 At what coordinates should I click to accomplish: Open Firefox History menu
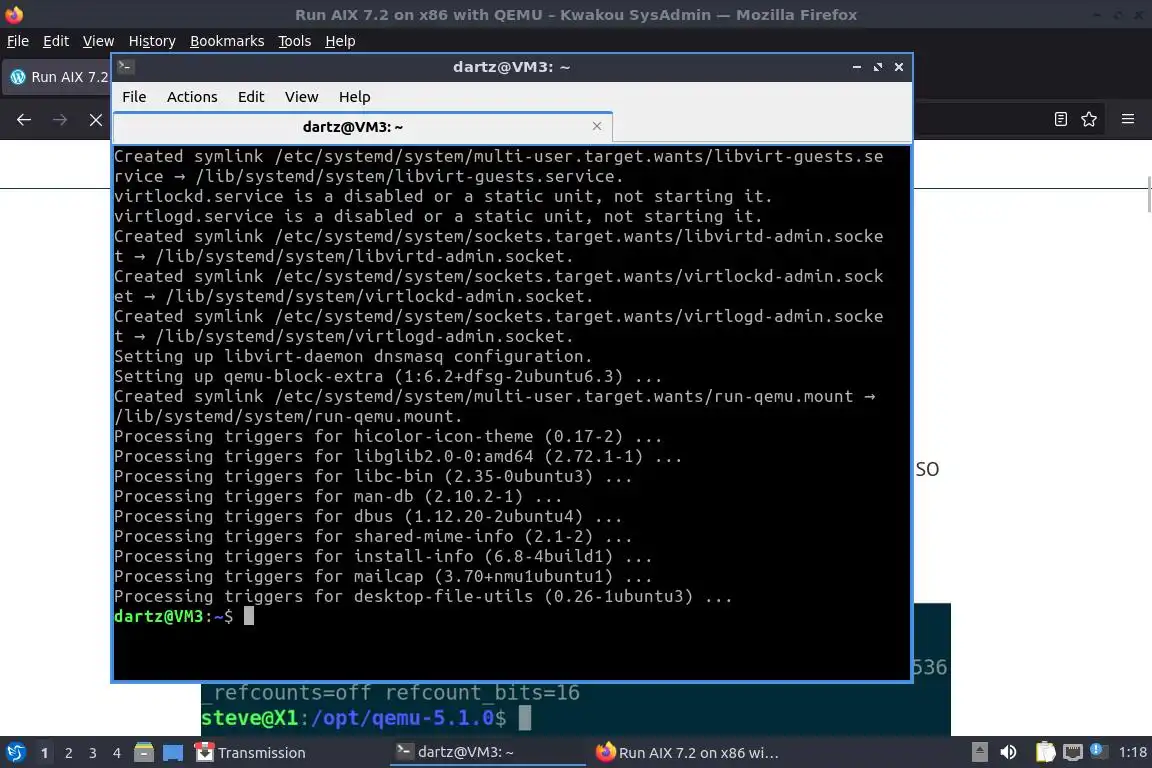(152, 41)
